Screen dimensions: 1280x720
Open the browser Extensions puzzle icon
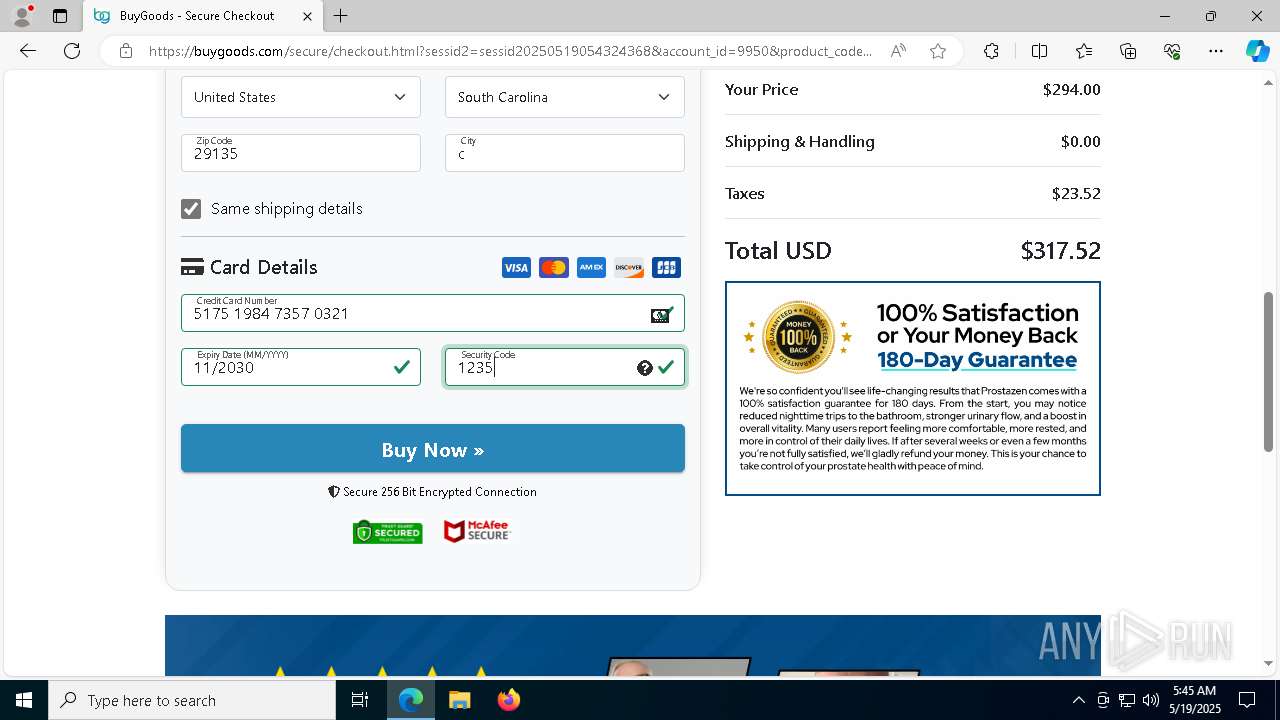991,51
